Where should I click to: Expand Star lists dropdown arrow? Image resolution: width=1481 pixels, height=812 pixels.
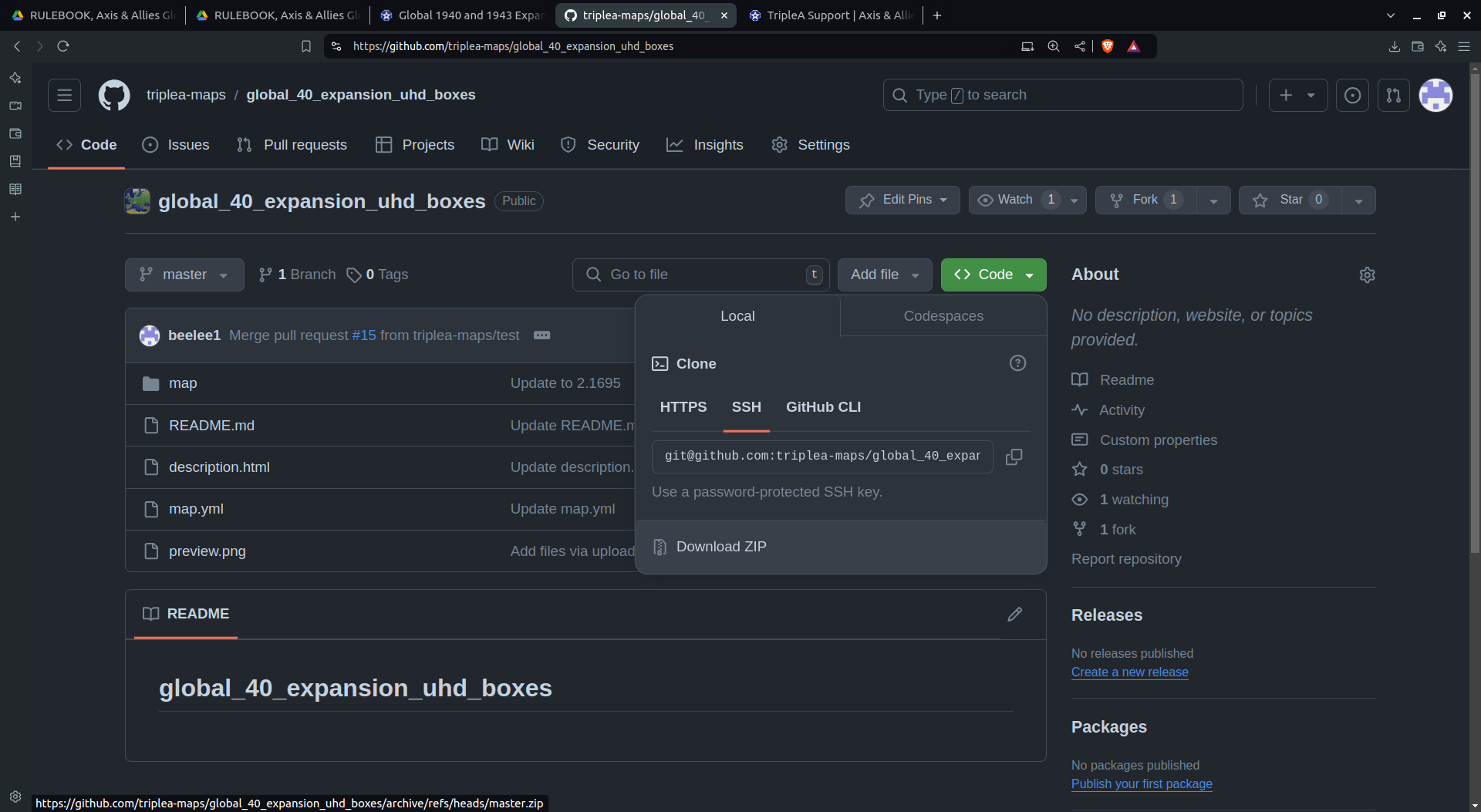point(1358,200)
